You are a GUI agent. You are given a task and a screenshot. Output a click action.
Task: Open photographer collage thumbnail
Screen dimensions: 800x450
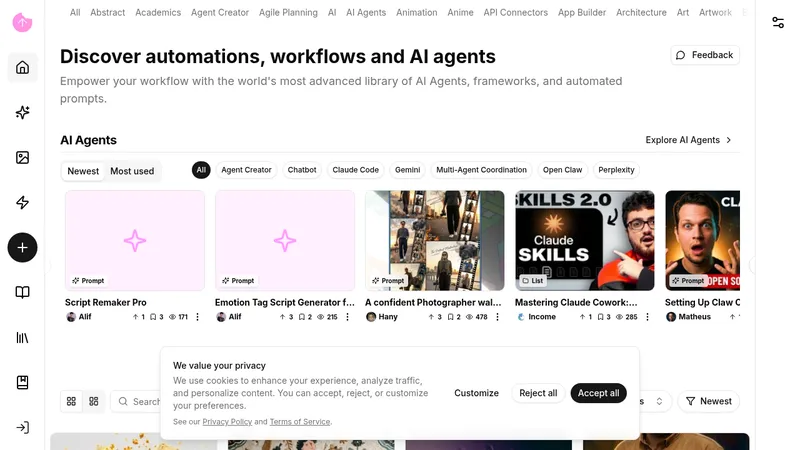[x=435, y=241]
